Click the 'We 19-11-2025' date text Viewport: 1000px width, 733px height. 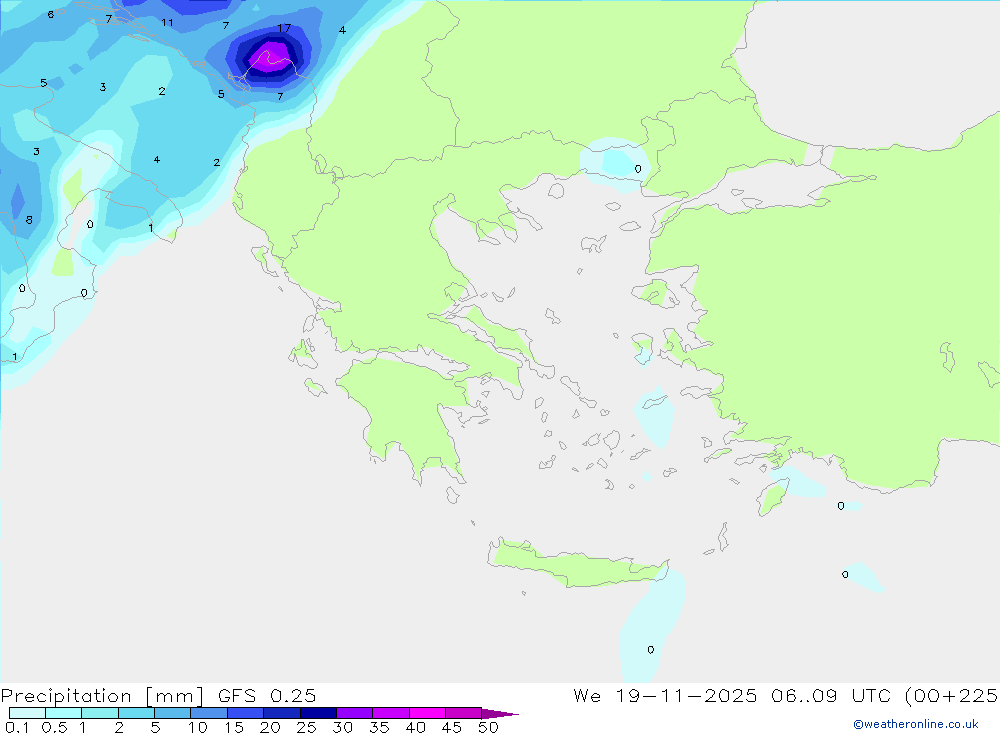[665, 695]
